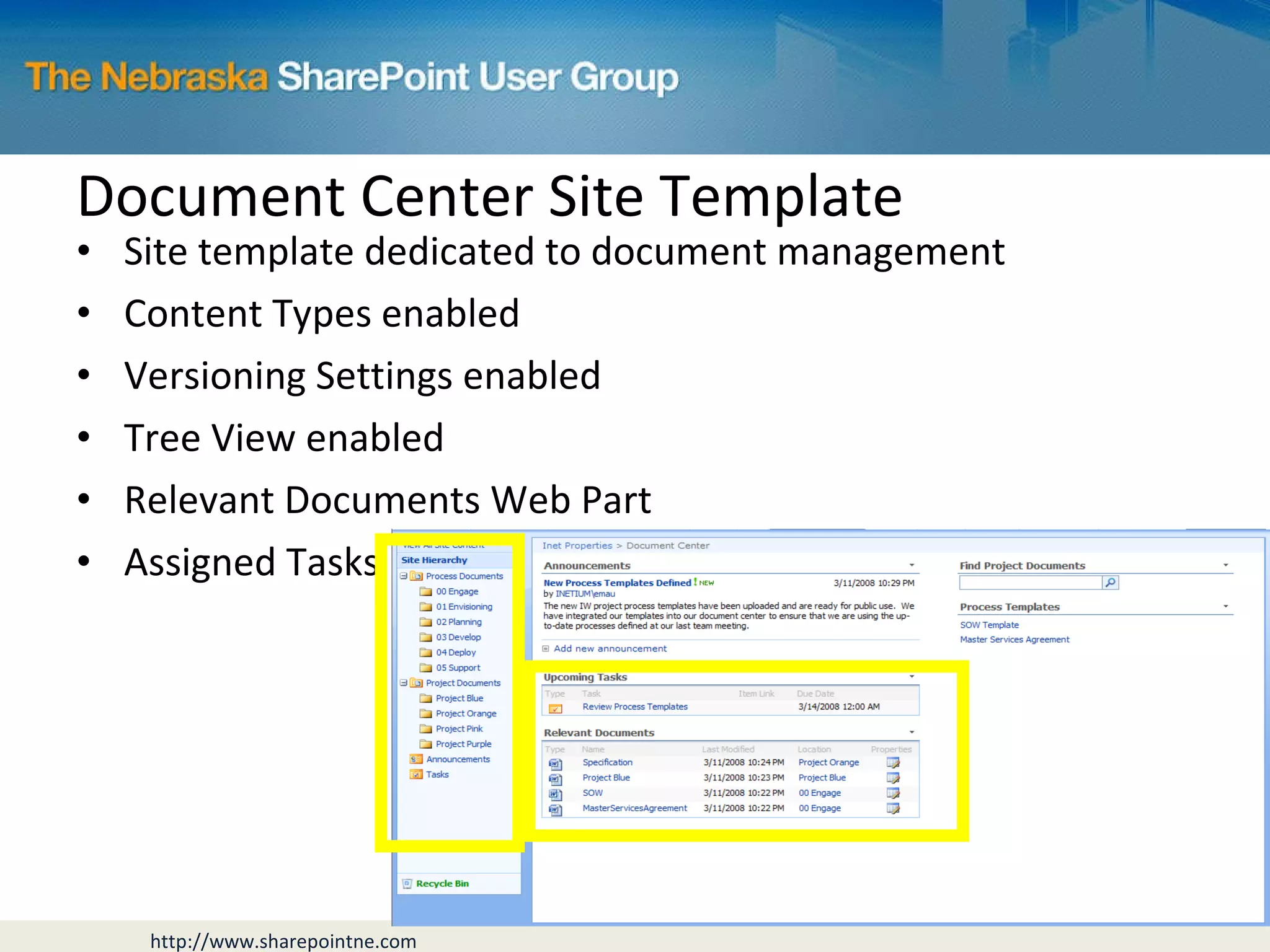The height and width of the screenshot is (952, 1270).
Task: Click the MasterServicesAgreement Word document icon
Action: (x=556, y=809)
